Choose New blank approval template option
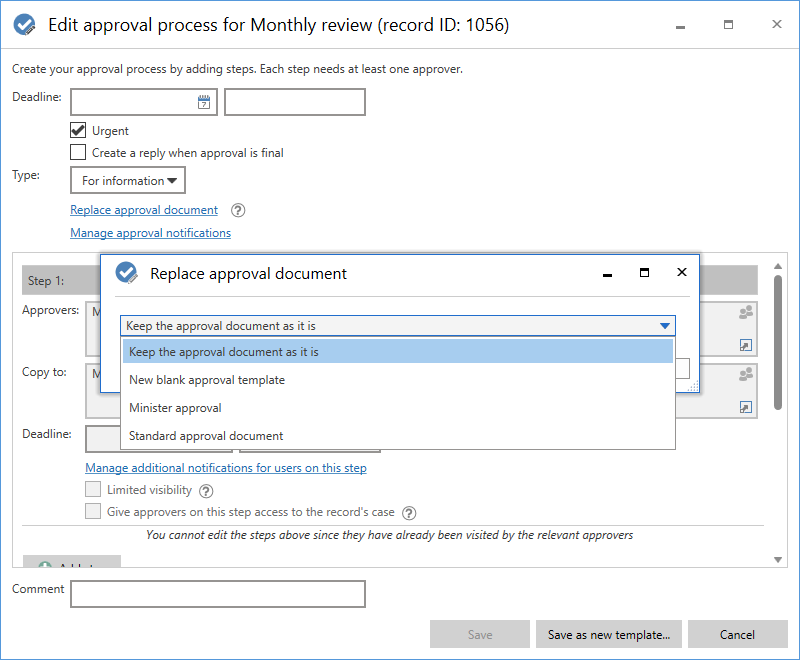 tap(398, 380)
